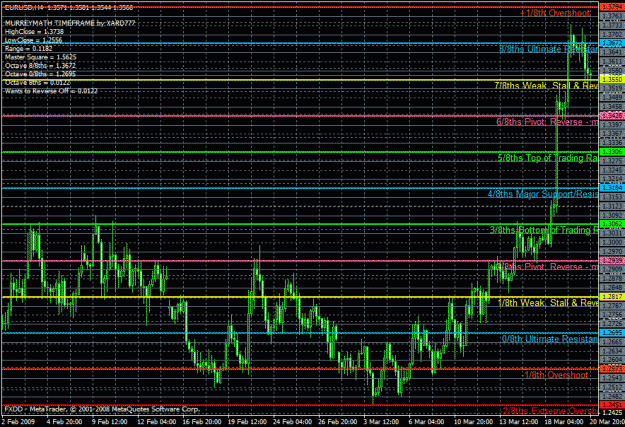The width and height of the screenshot is (625, 427).
Task: Select the 4/8ths Major Support/Resistance label
Action: (x=543, y=194)
